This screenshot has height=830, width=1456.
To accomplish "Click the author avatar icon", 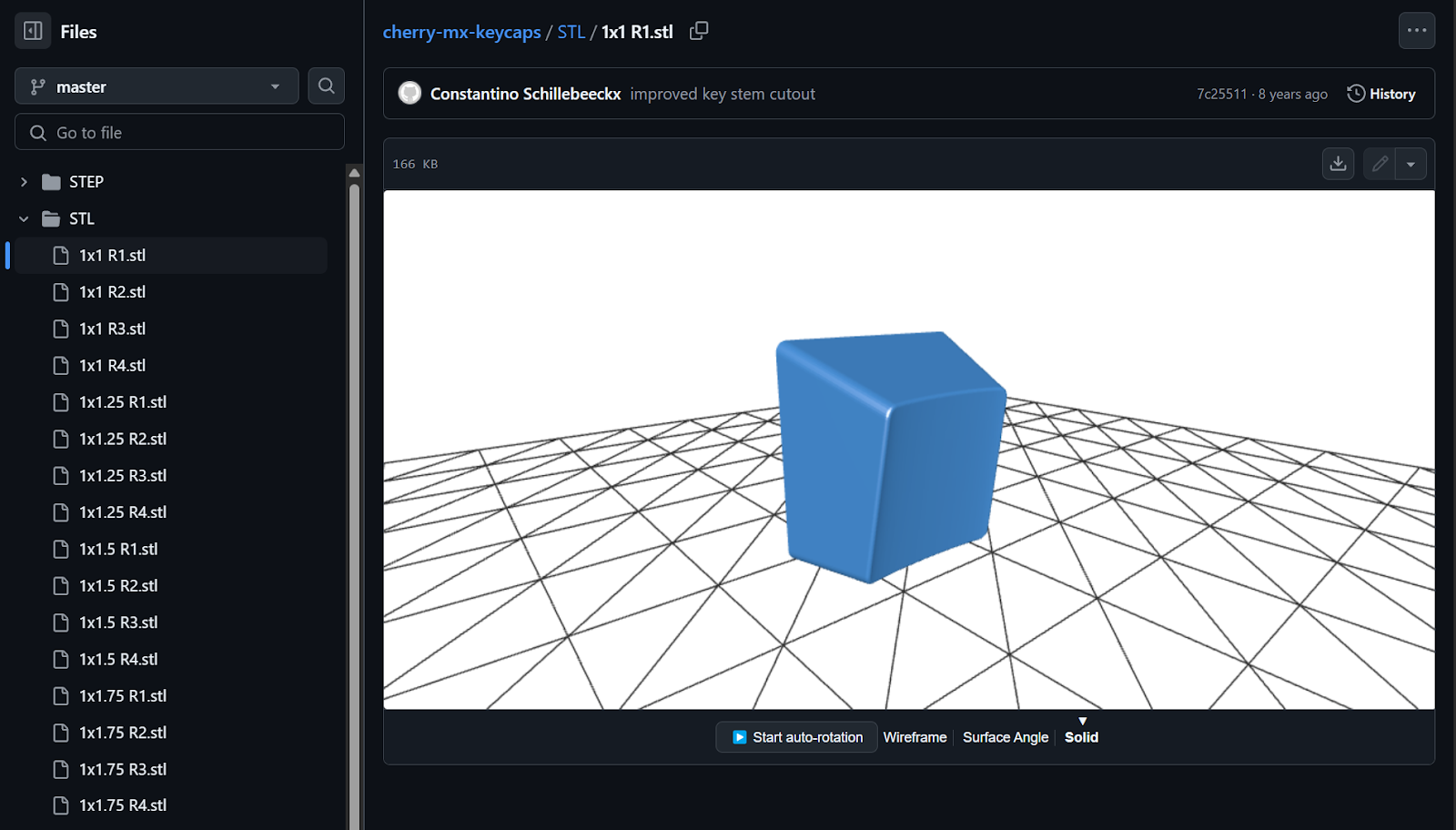I will pos(410,94).
